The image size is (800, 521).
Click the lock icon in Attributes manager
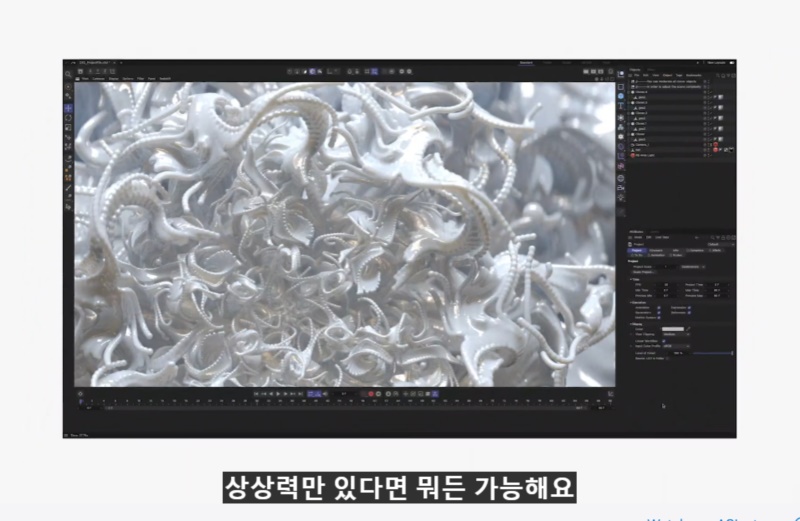(723, 237)
